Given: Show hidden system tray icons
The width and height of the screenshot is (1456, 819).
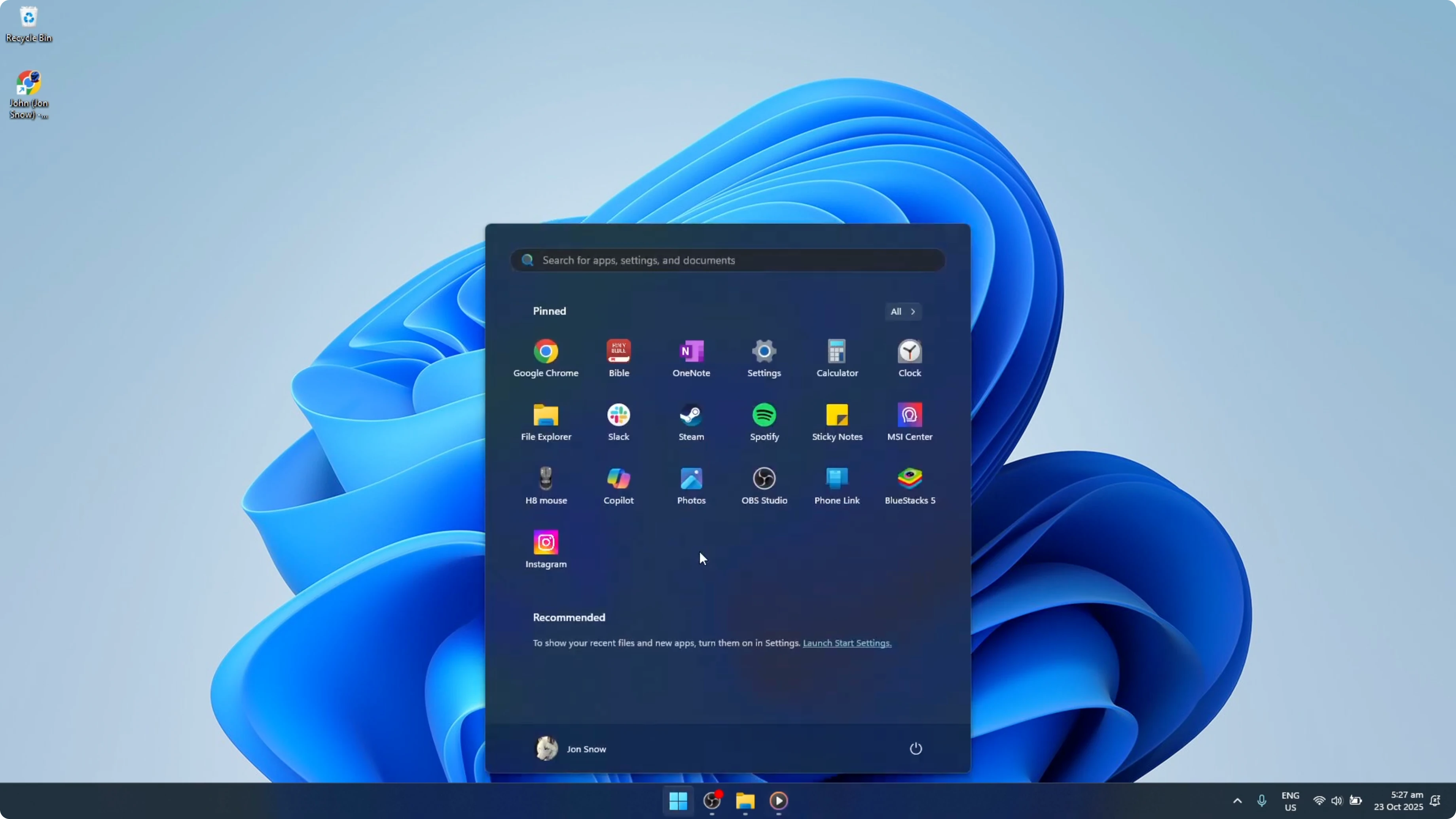Looking at the screenshot, I should coord(1237,800).
